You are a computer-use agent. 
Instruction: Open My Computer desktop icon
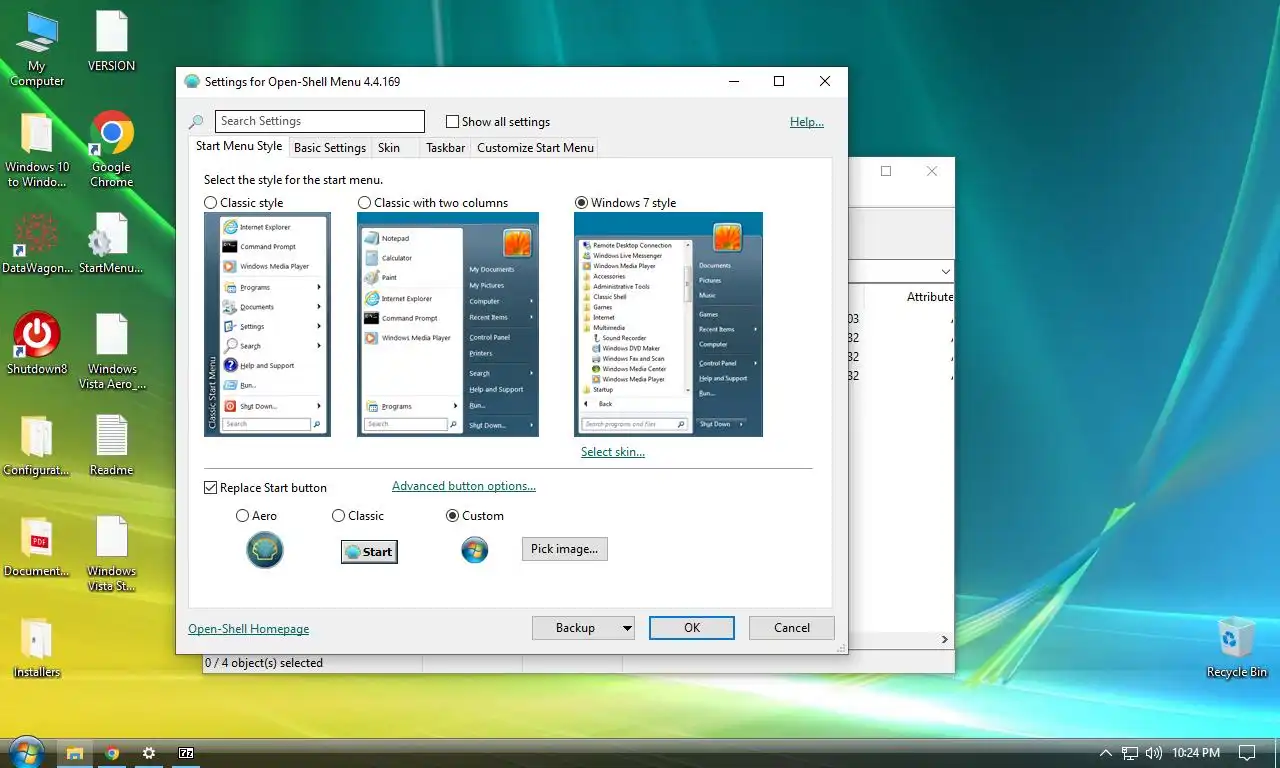(37, 48)
